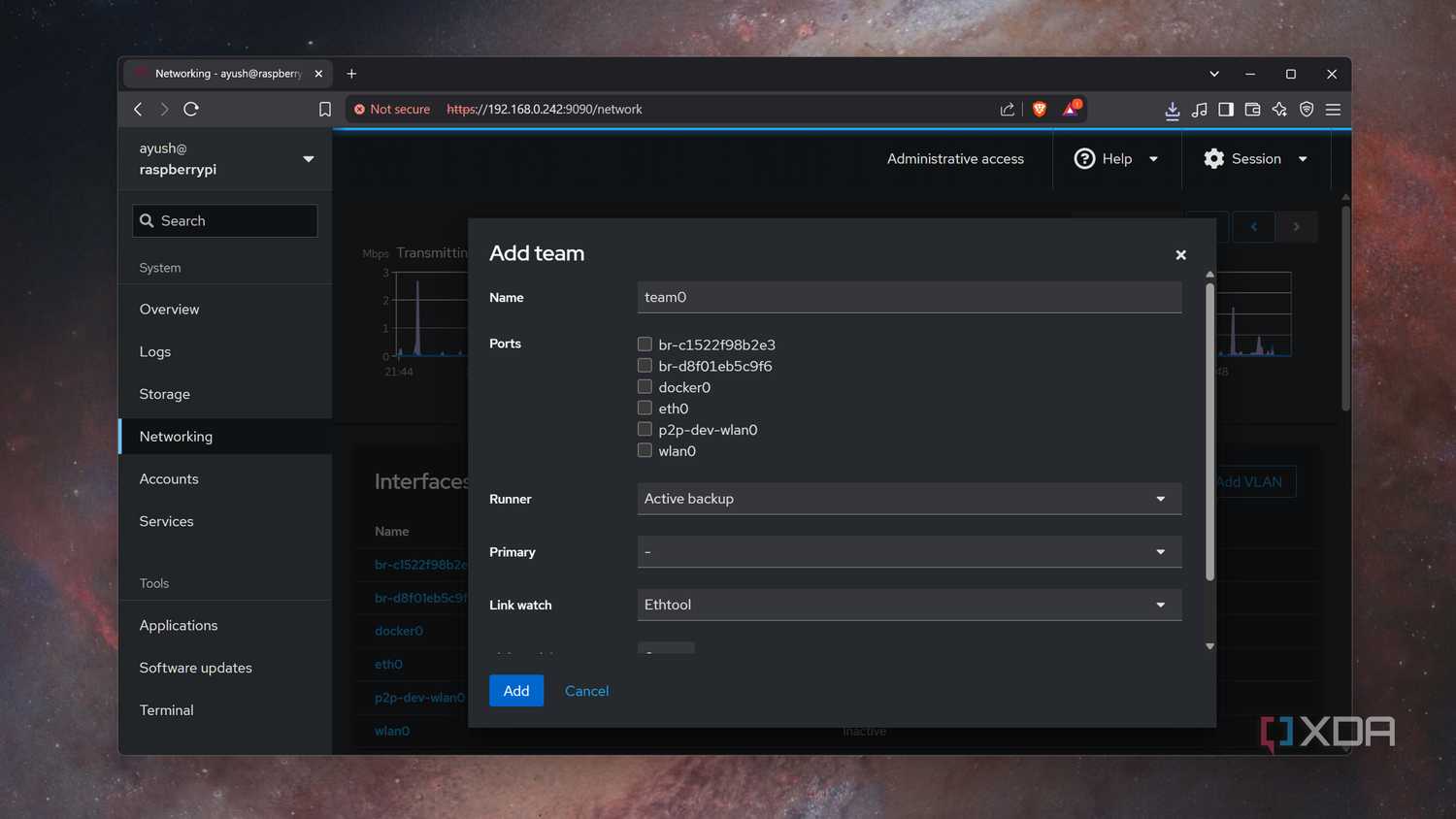This screenshot has height=819, width=1456.
Task: Click the Session gear icon
Action: [x=1214, y=158]
